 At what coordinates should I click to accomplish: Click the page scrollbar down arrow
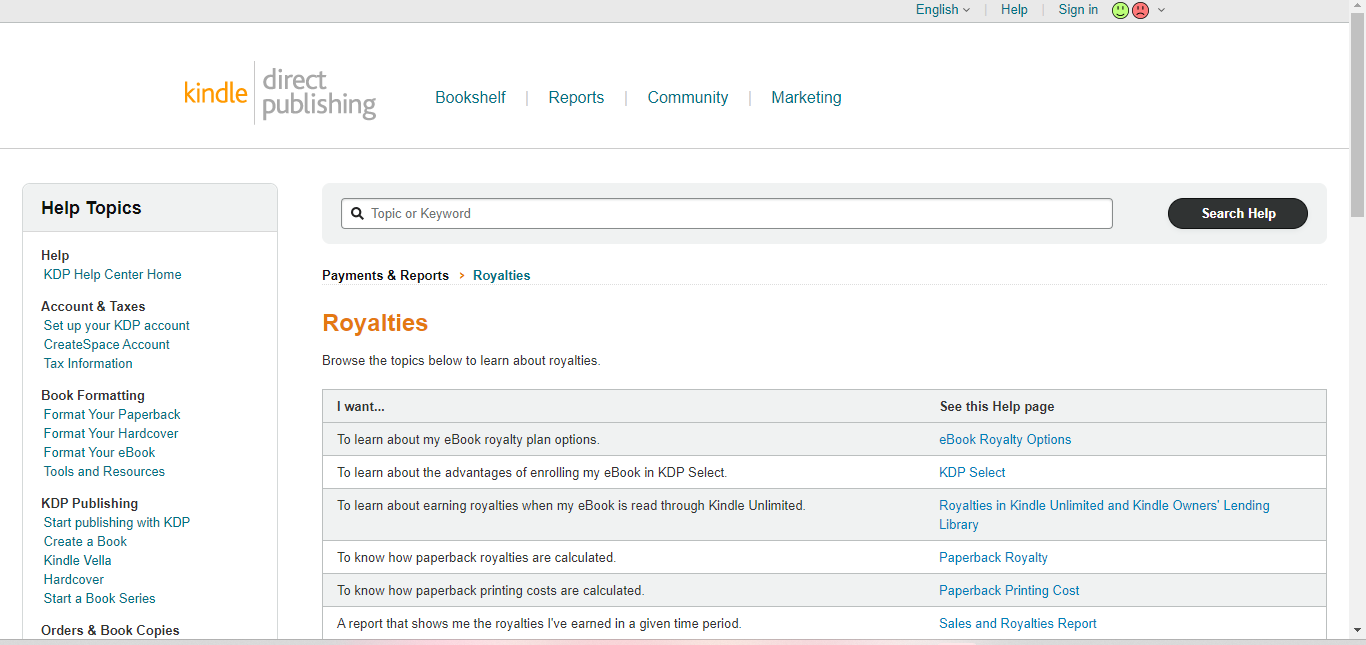[x=1357, y=630]
